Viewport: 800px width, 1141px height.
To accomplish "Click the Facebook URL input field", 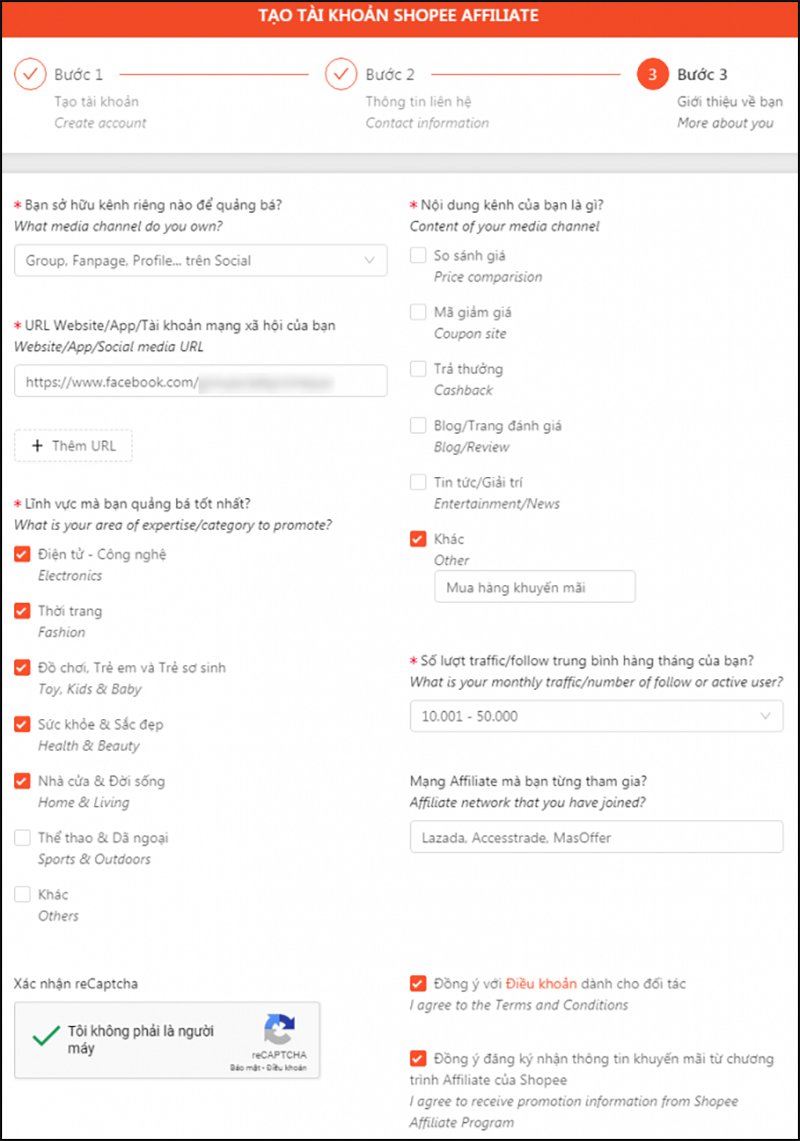I will click(201, 381).
